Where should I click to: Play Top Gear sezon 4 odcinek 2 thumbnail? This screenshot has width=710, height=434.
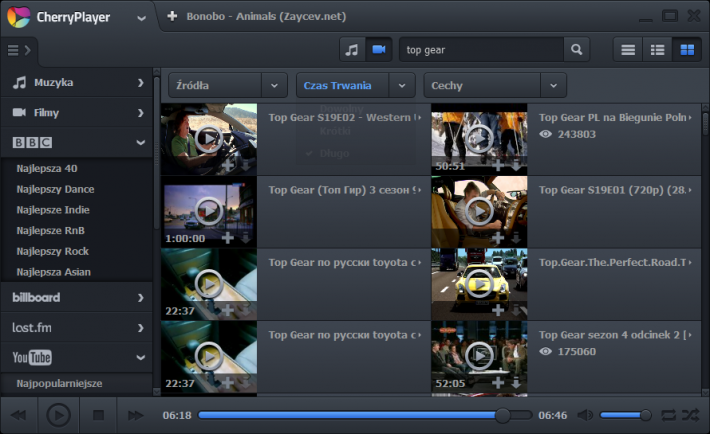pos(479,357)
